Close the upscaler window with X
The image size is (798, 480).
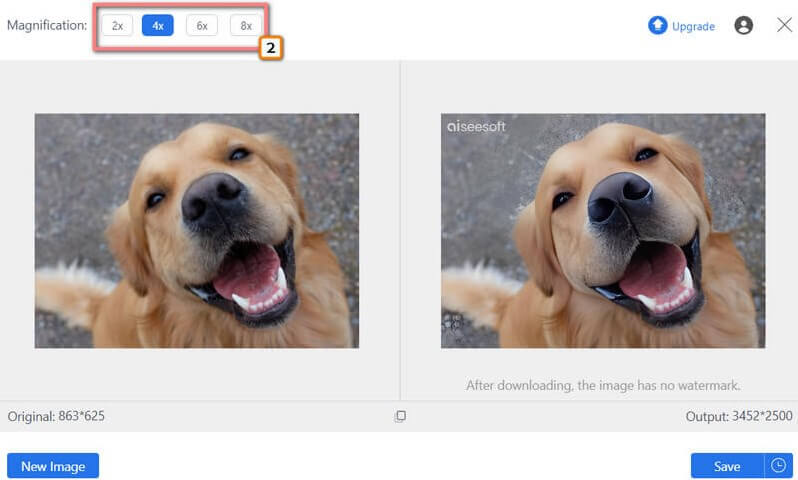point(784,24)
